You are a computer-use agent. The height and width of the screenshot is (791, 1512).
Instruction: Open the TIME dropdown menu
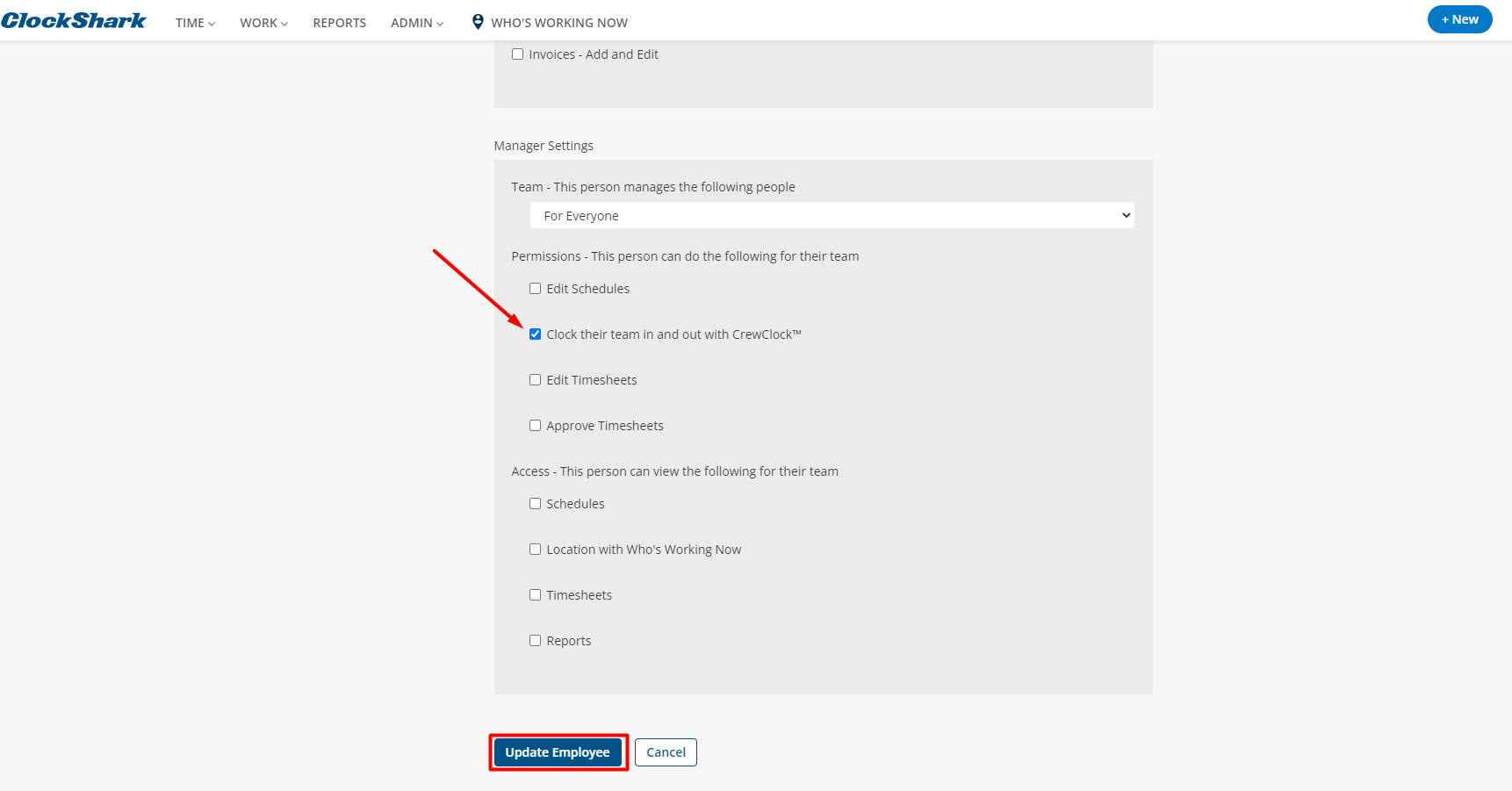pos(195,23)
